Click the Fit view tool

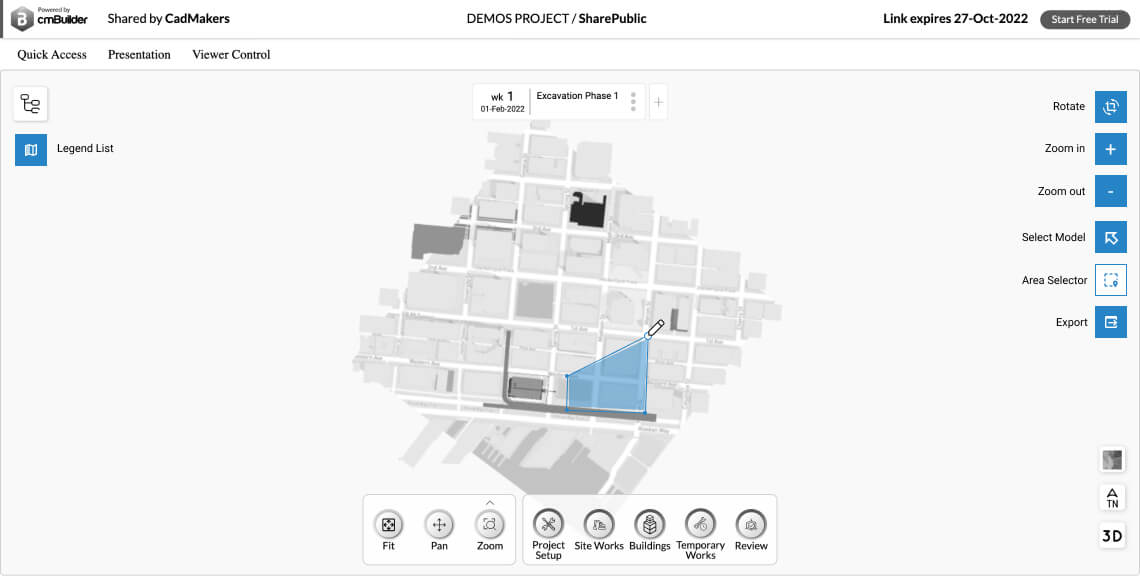pyautogui.click(x=388, y=524)
